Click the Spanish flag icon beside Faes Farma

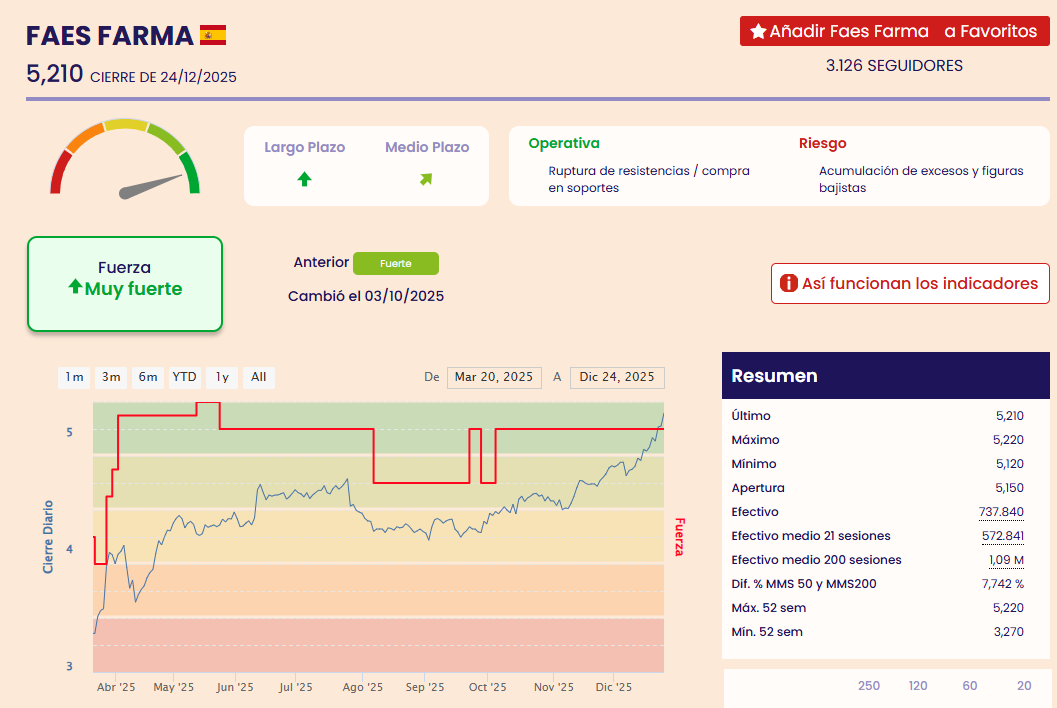(213, 36)
